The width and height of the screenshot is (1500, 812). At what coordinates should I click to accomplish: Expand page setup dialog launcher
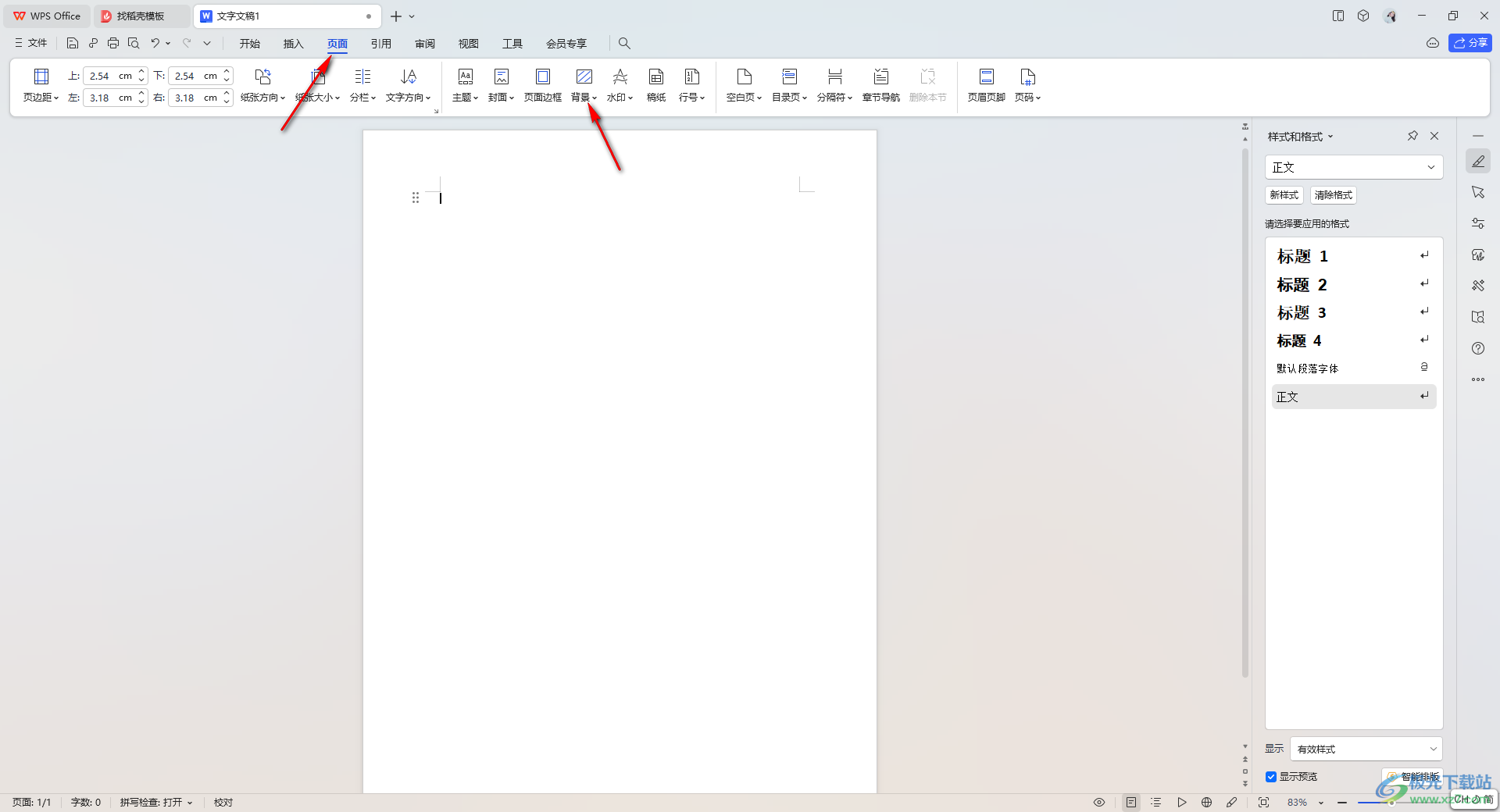tap(436, 111)
